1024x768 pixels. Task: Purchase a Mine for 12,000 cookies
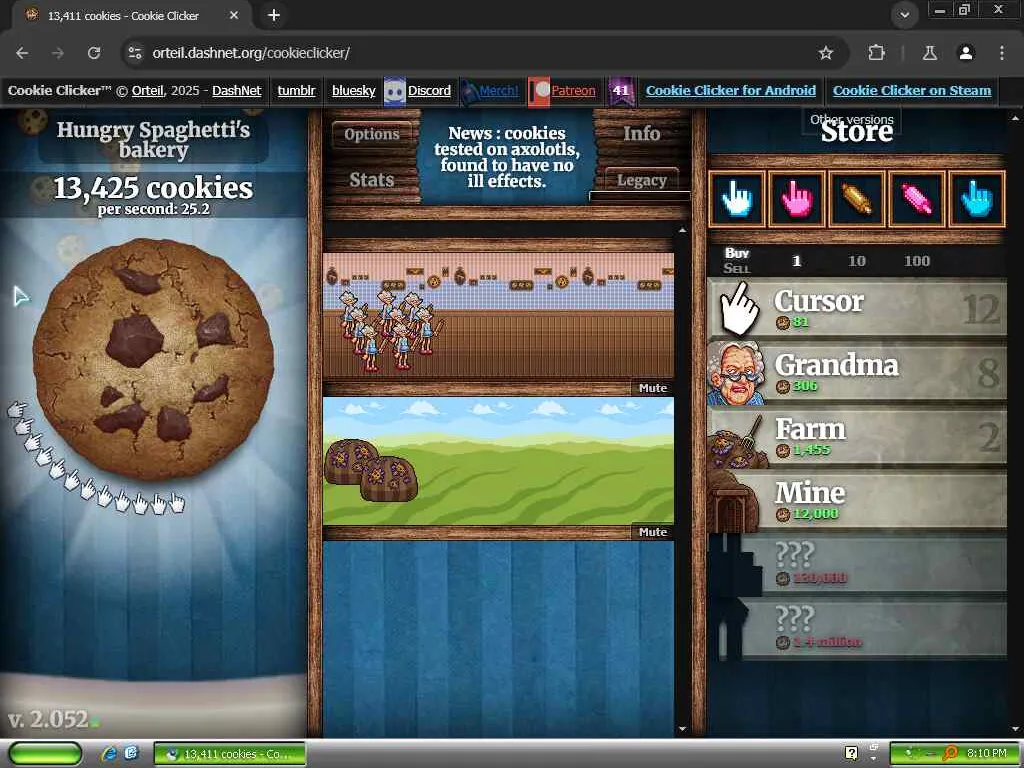pyautogui.click(x=857, y=500)
